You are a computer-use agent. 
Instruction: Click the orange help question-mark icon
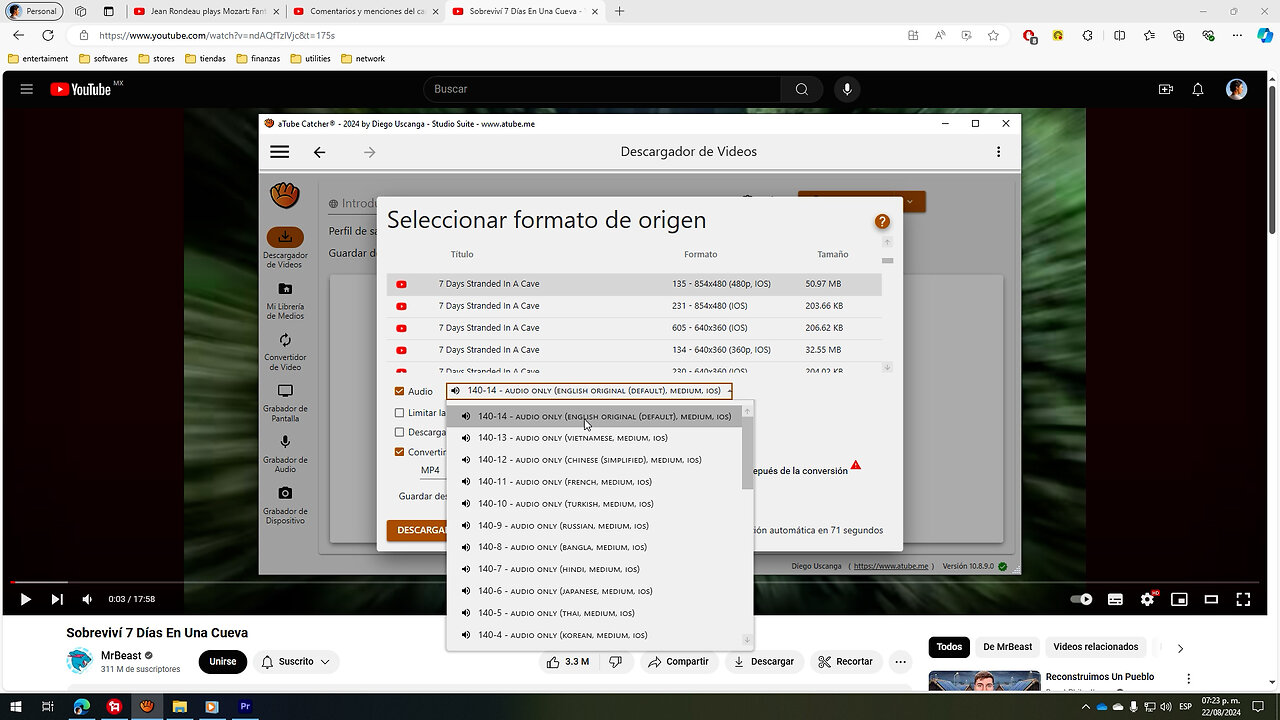(x=882, y=222)
